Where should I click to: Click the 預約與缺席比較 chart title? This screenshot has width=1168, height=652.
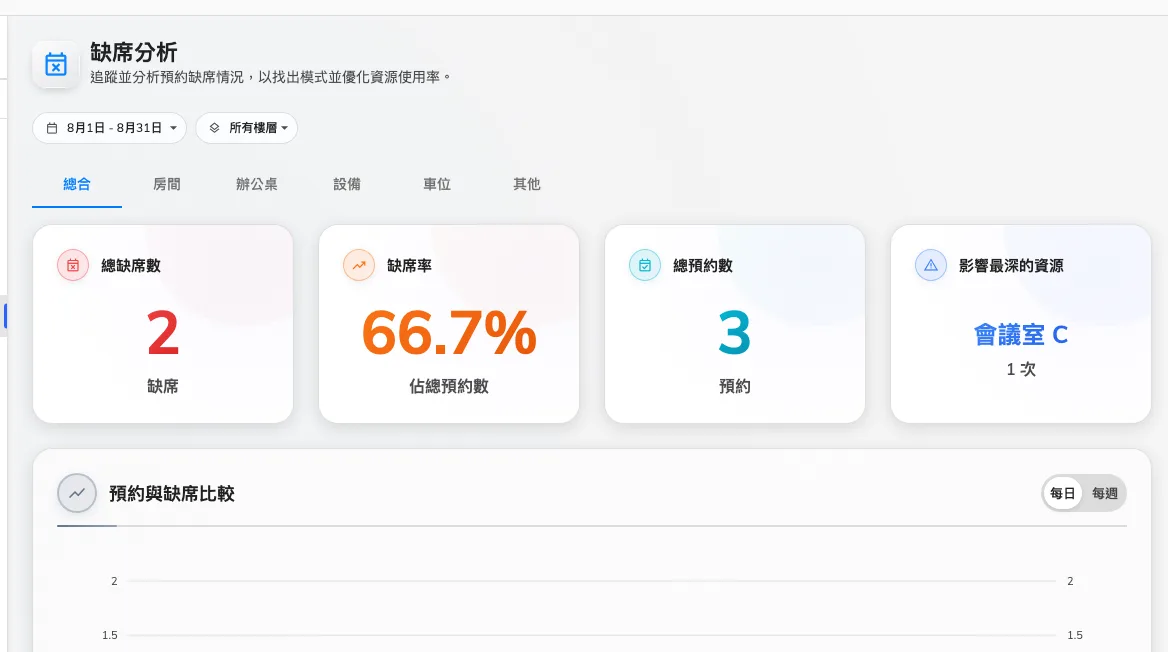[x=172, y=493]
